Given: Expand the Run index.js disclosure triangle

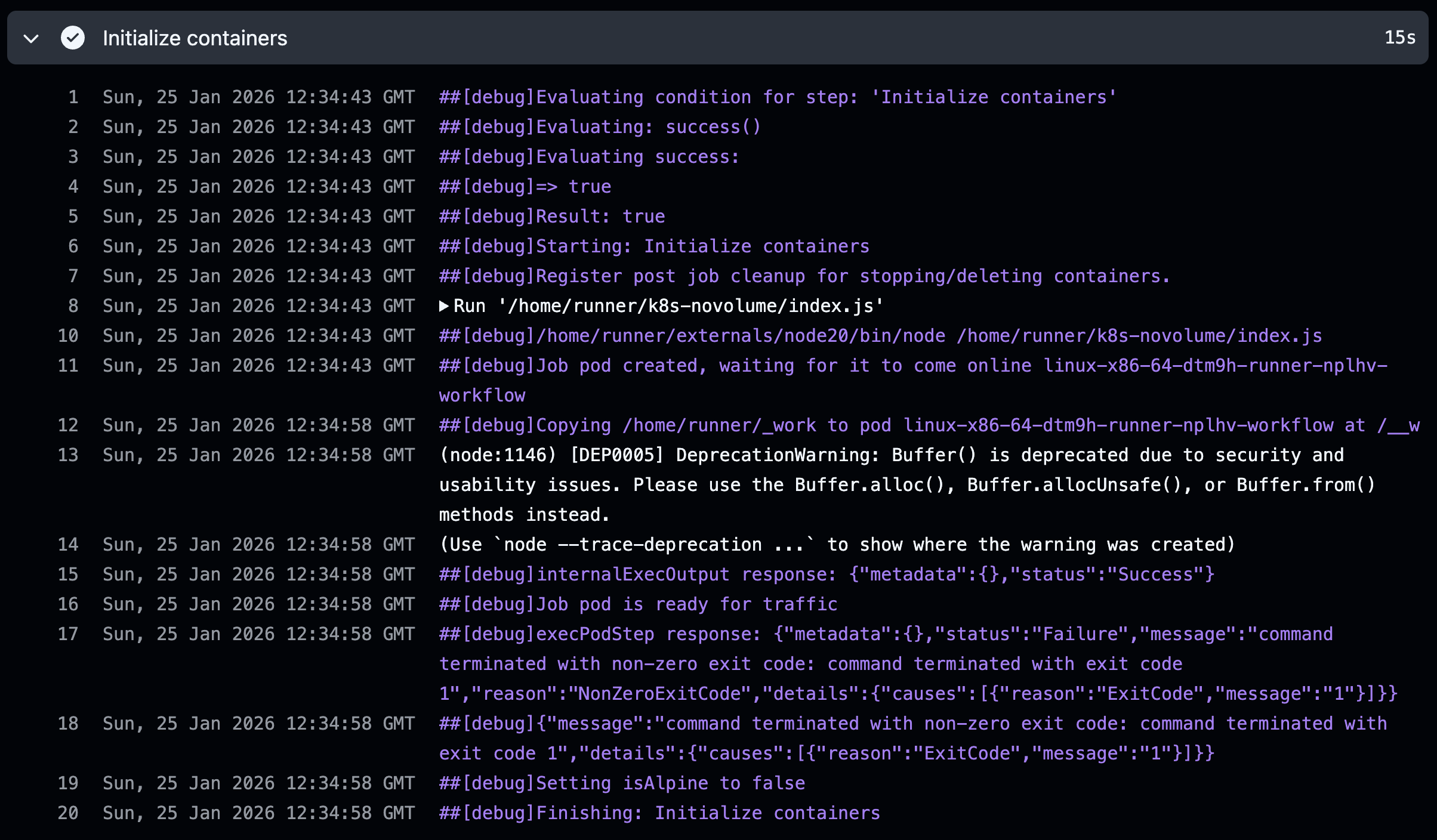Looking at the screenshot, I should click(x=444, y=306).
